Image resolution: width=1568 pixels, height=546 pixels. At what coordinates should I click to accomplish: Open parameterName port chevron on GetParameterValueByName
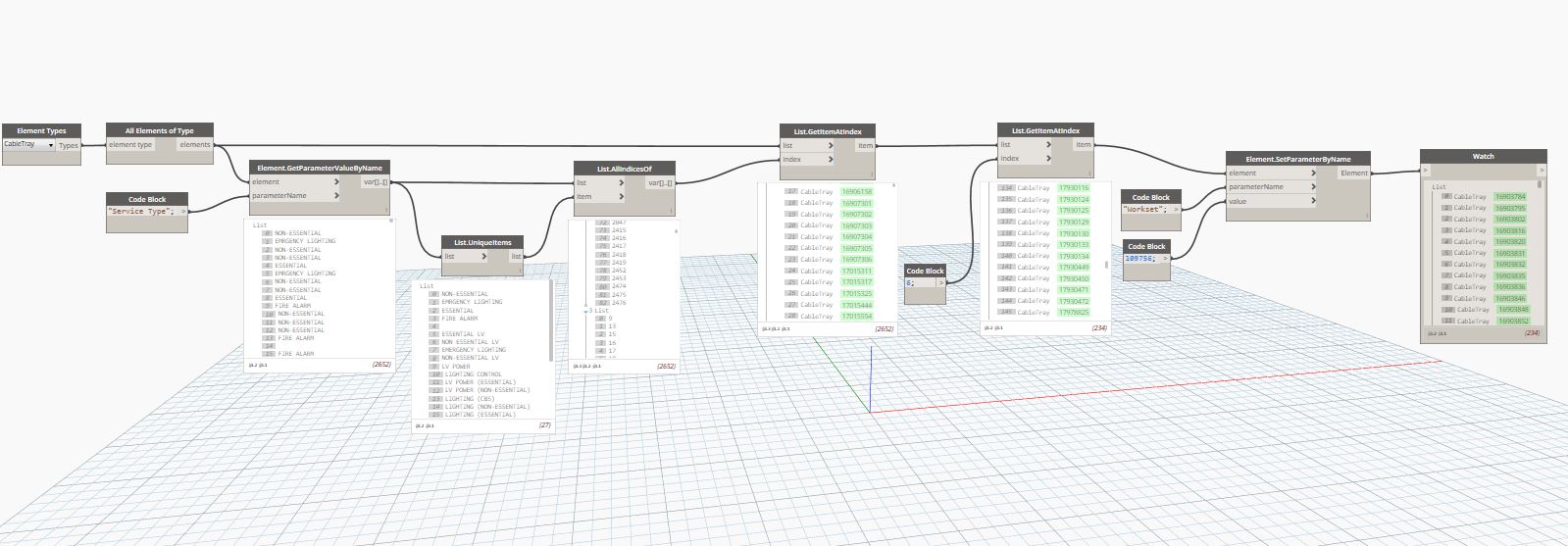[336, 195]
